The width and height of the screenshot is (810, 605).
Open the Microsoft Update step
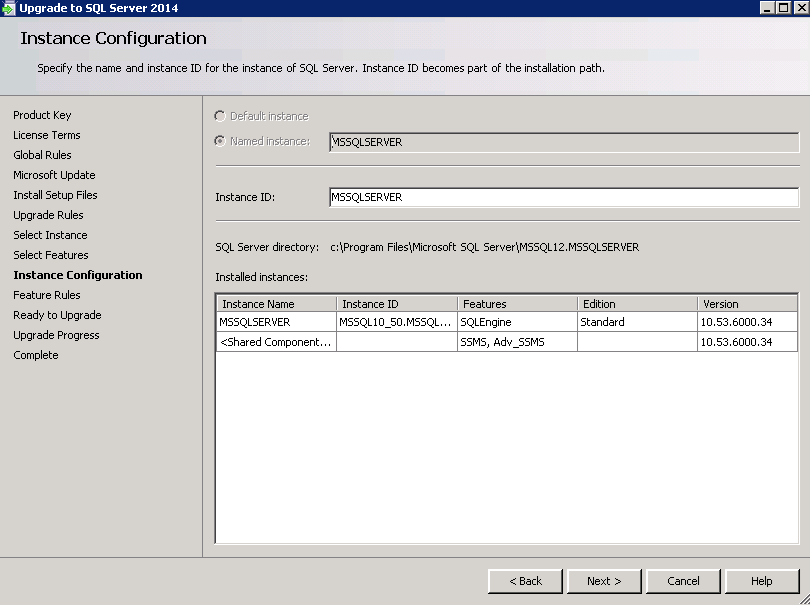pyautogui.click(x=54, y=175)
